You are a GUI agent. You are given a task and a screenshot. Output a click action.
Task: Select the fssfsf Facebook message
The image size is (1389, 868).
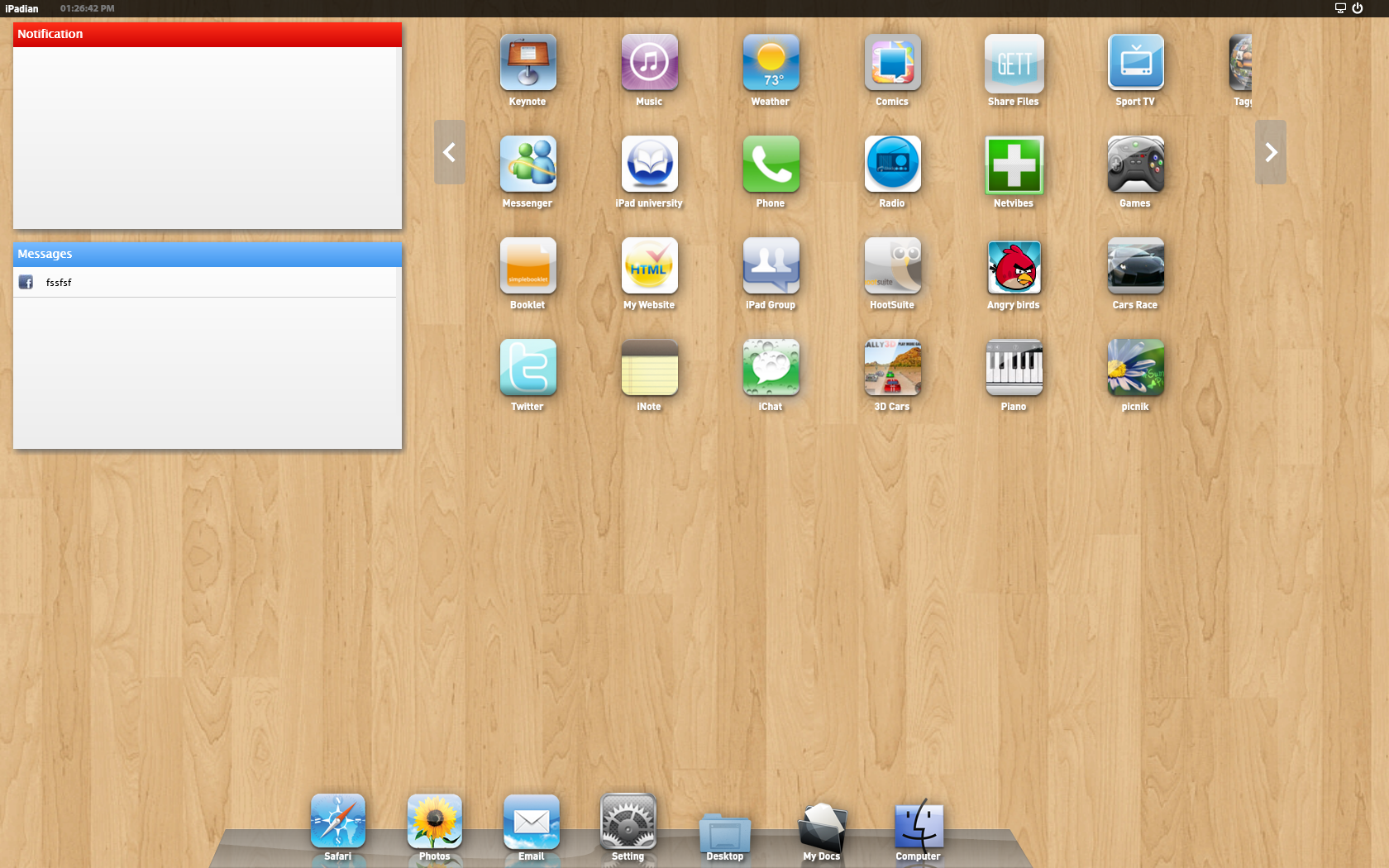(x=204, y=282)
